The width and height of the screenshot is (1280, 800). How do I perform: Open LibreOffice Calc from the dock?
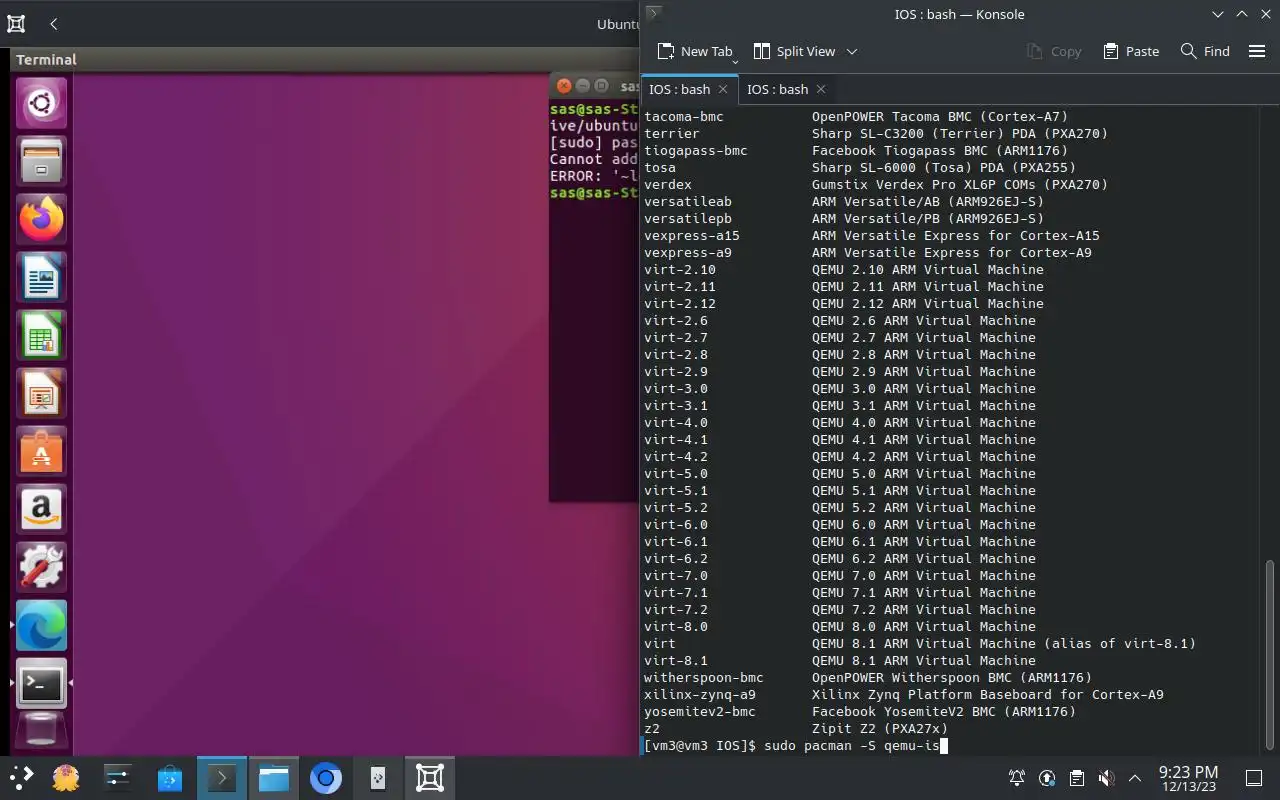[x=41, y=334]
